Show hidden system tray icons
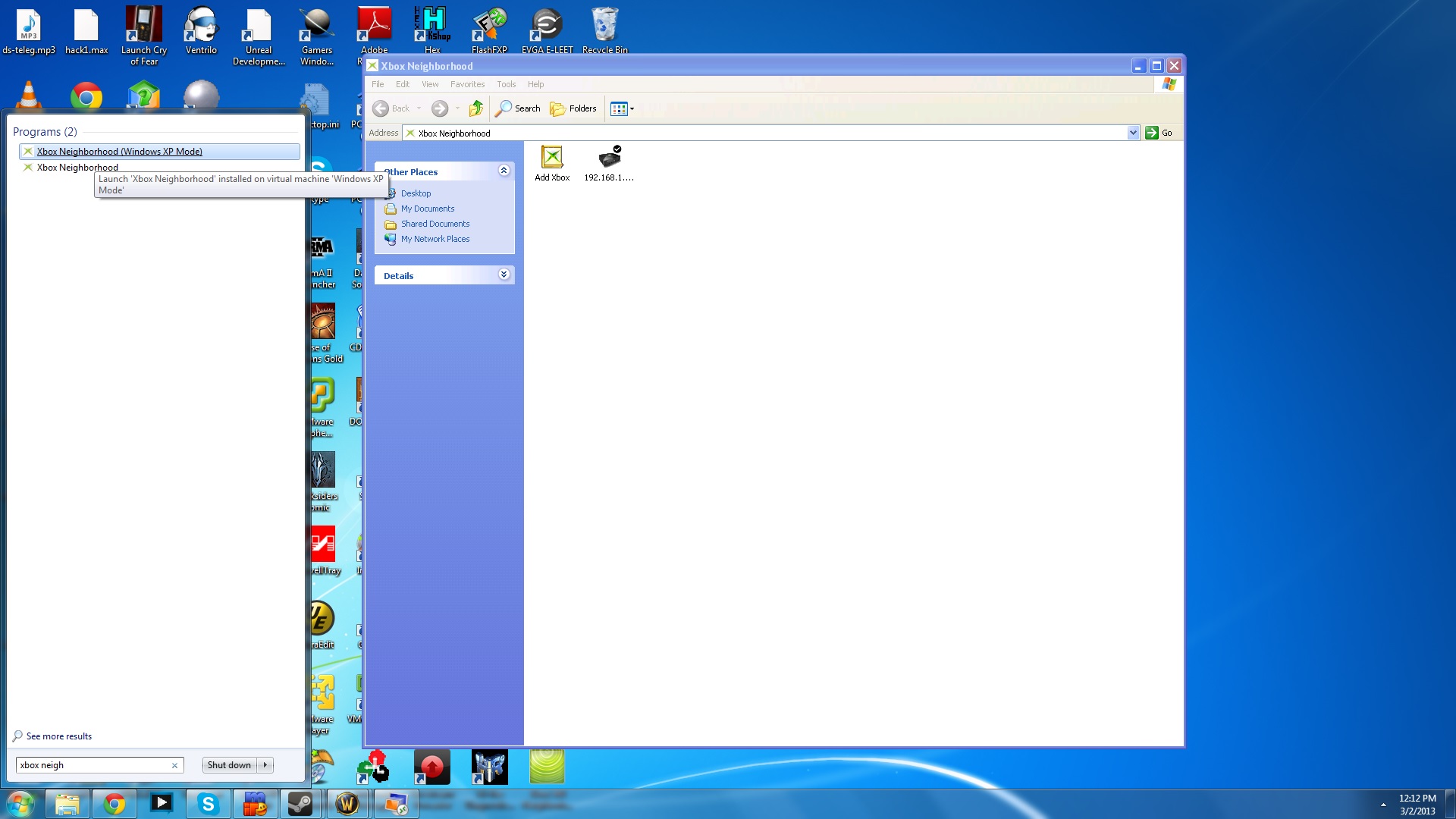Viewport: 1456px width, 819px height. [x=1383, y=805]
